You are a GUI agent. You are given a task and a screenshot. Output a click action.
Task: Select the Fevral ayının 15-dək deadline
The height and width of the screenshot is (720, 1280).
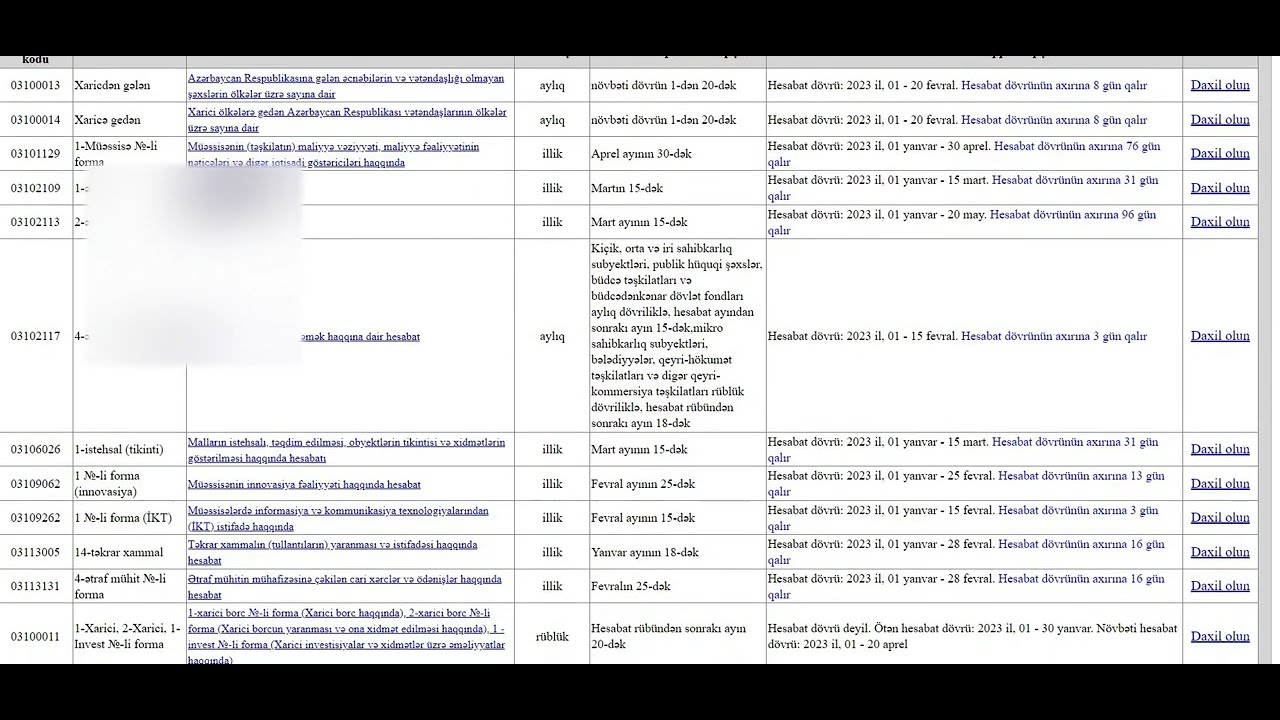pyautogui.click(x=643, y=517)
